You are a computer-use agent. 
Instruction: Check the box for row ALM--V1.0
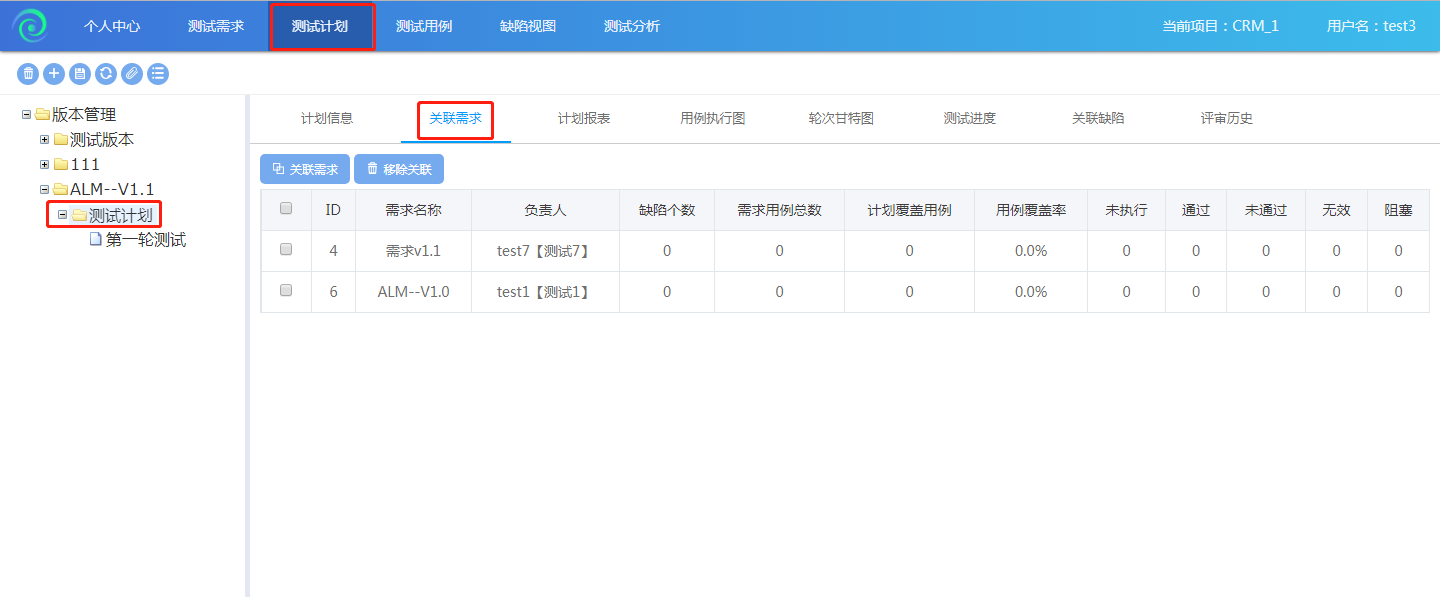[286, 291]
